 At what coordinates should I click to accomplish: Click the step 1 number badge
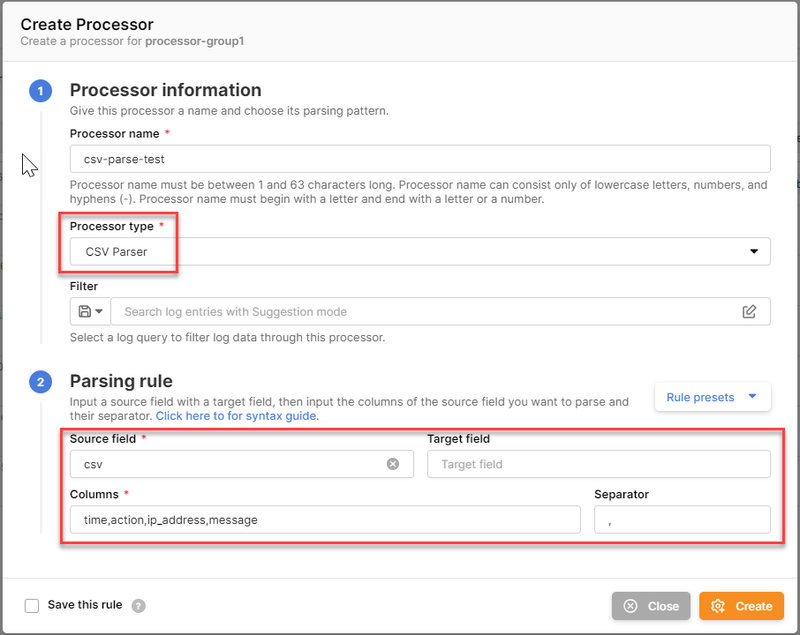coord(40,91)
